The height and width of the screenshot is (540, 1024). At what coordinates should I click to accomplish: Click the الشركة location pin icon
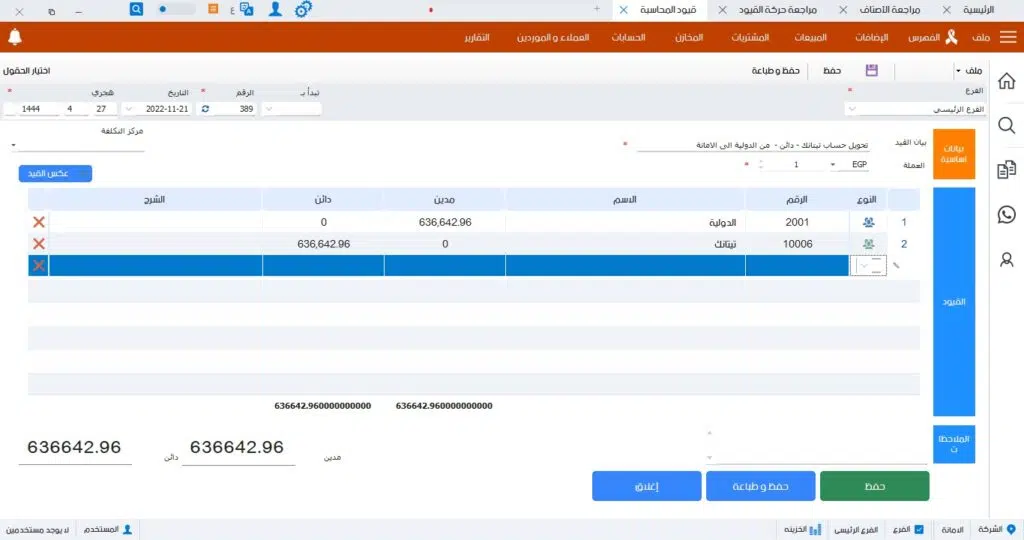[1011, 529]
